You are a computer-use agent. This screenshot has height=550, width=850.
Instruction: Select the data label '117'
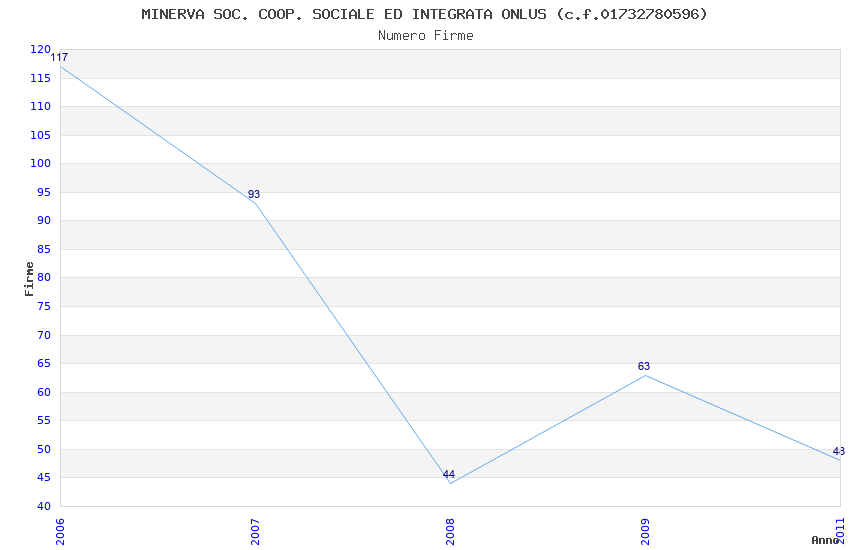pyautogui.click(x=59, y=57)
